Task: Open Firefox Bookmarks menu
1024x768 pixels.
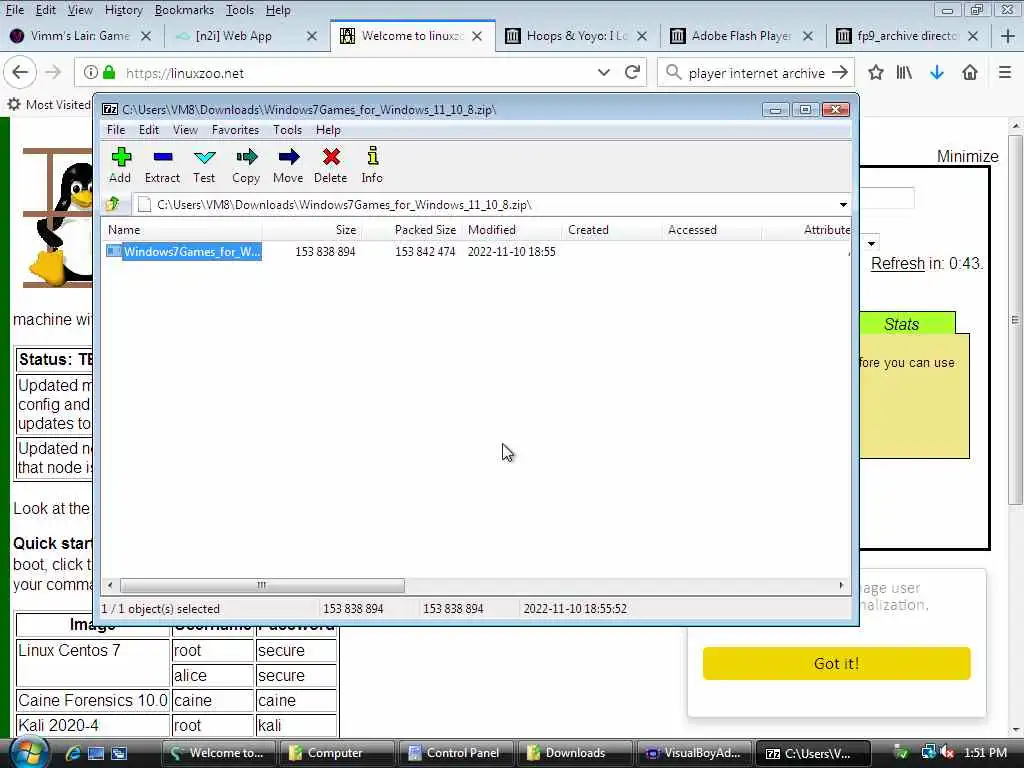Action: (184, 10)
